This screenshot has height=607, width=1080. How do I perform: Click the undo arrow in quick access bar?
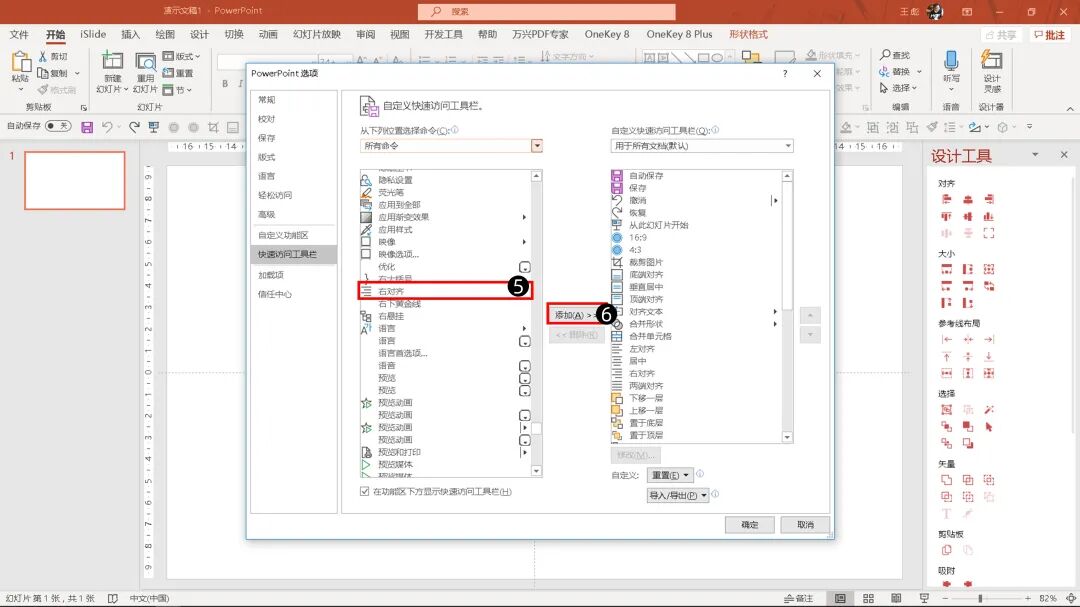[x=107, y=127]
